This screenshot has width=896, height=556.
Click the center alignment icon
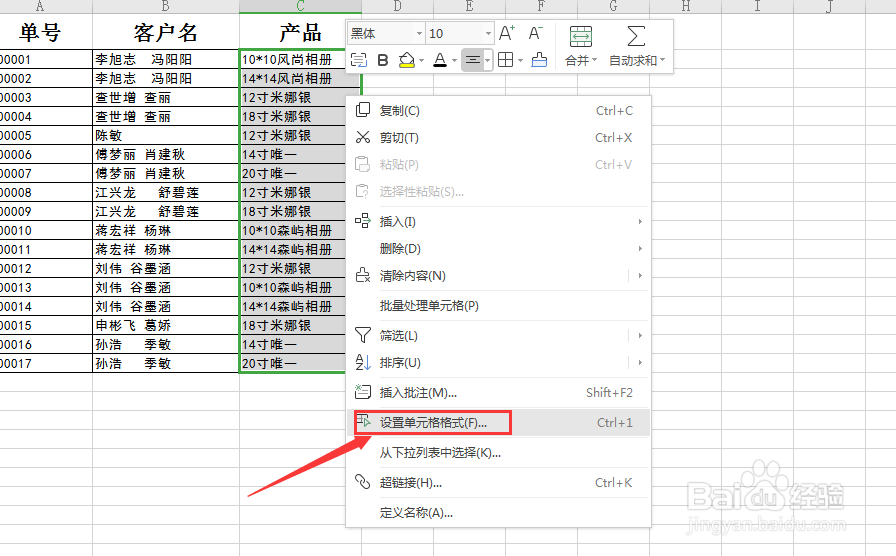[473, 60]
